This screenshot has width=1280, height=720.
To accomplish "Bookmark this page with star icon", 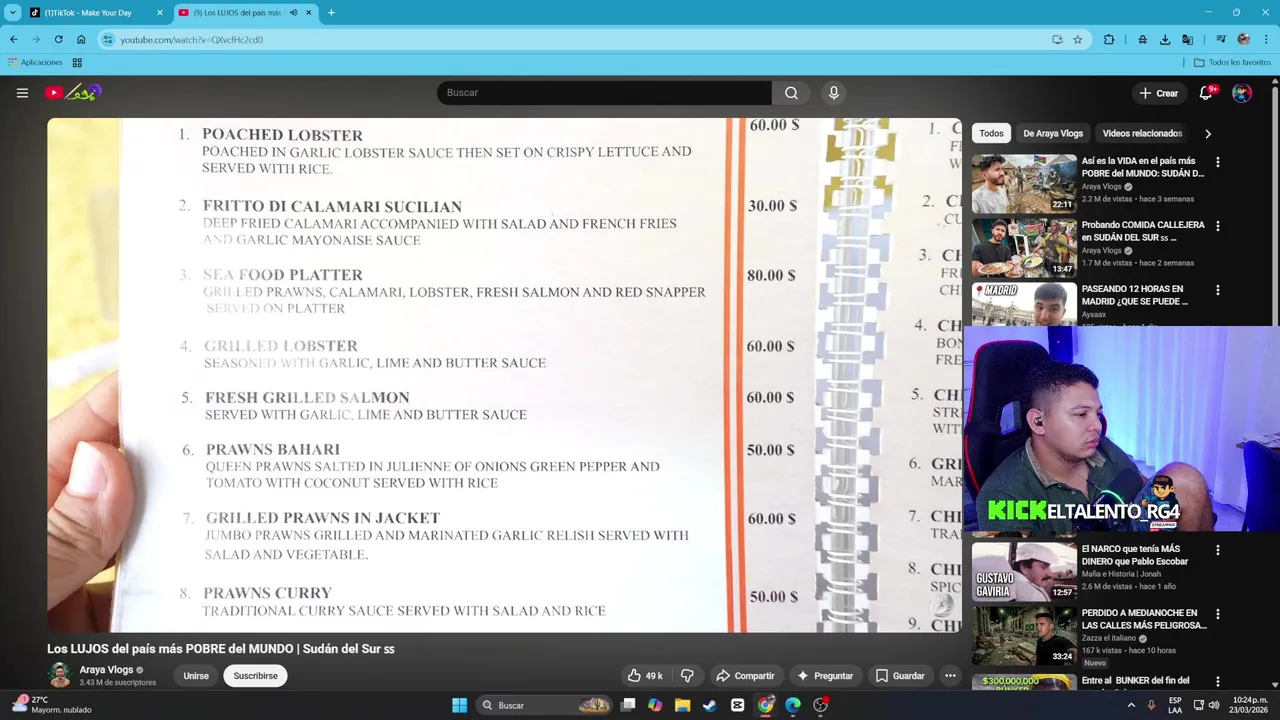I will point(1077,40).
